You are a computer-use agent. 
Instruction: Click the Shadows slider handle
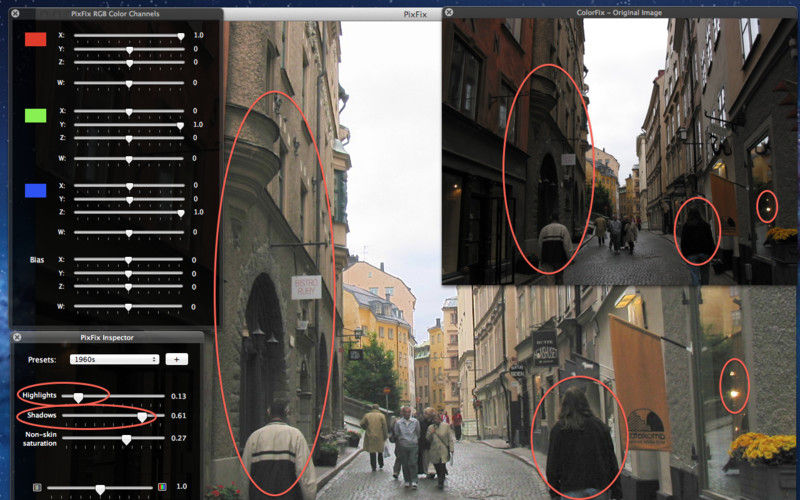[142, 417]
